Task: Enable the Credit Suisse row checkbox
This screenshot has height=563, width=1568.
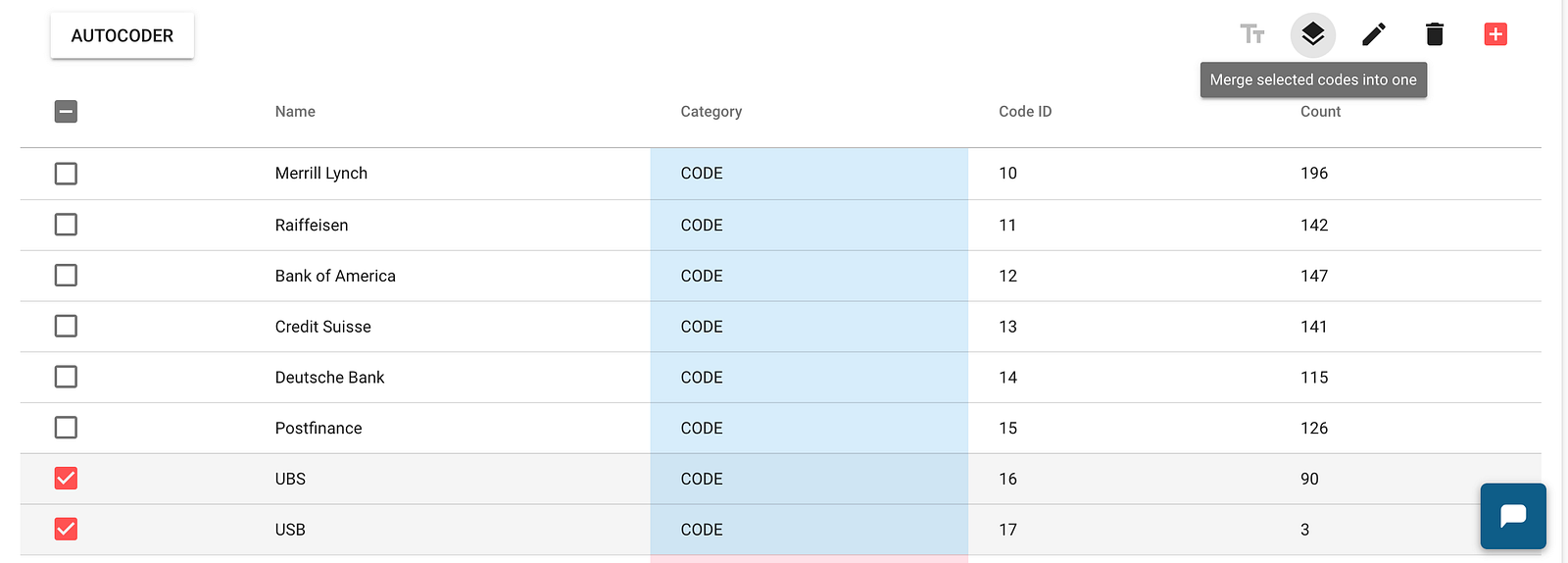Action: pos(66,327)
